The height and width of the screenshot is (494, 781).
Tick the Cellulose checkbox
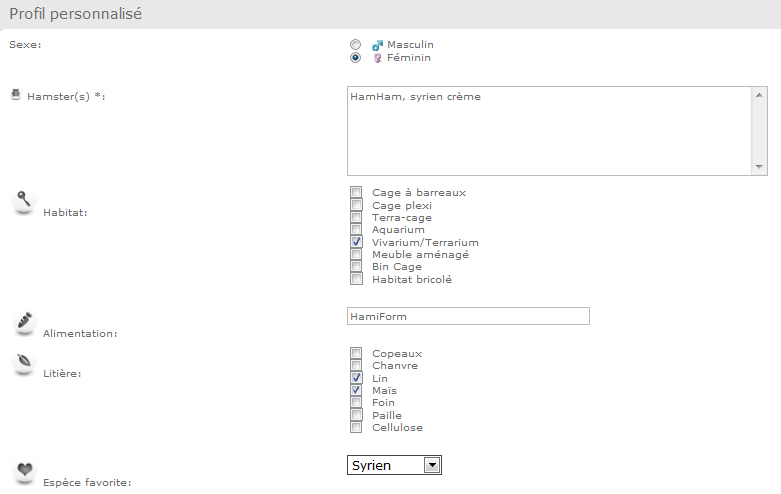[356, 427]
